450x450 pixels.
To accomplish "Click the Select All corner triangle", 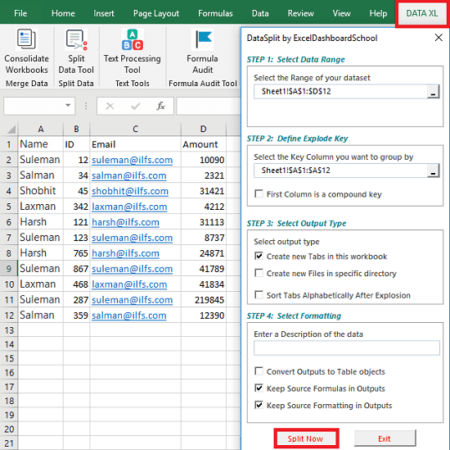I will click(10, 129).
